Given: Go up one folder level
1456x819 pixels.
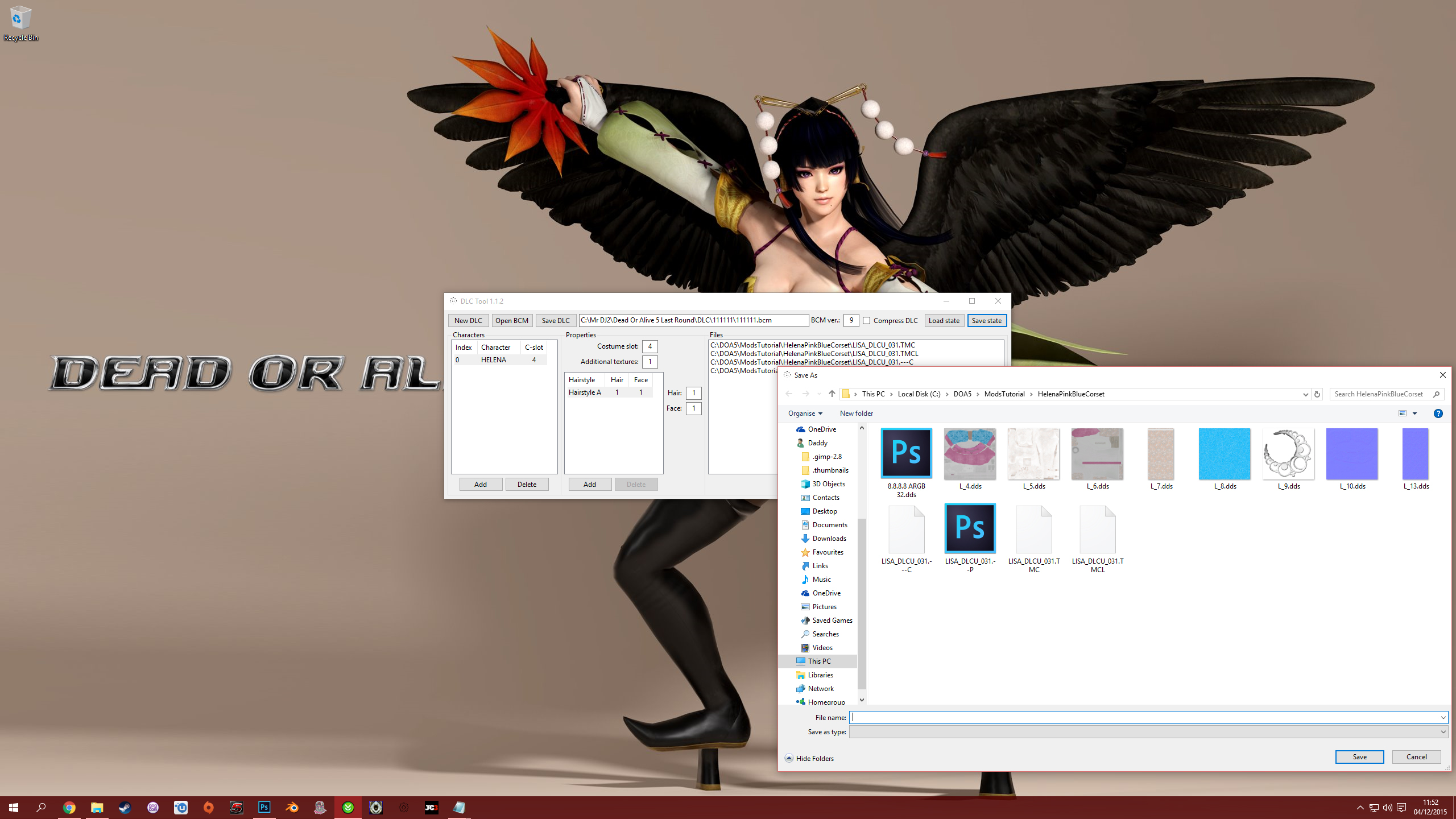Looking at the screenshot, I should click(832, 394).
